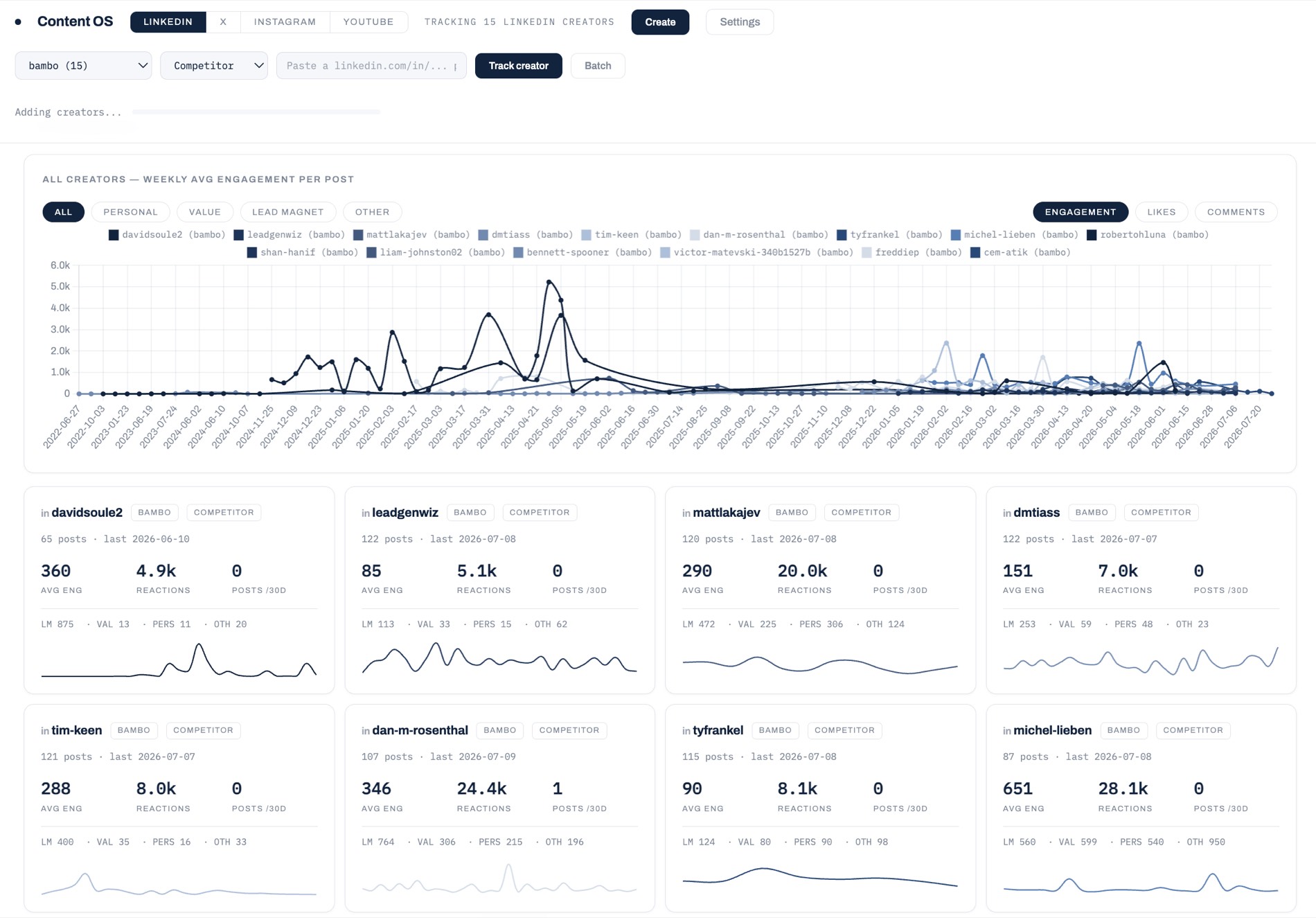Click the dmtiass engagement sparkline

(1141, 661)
